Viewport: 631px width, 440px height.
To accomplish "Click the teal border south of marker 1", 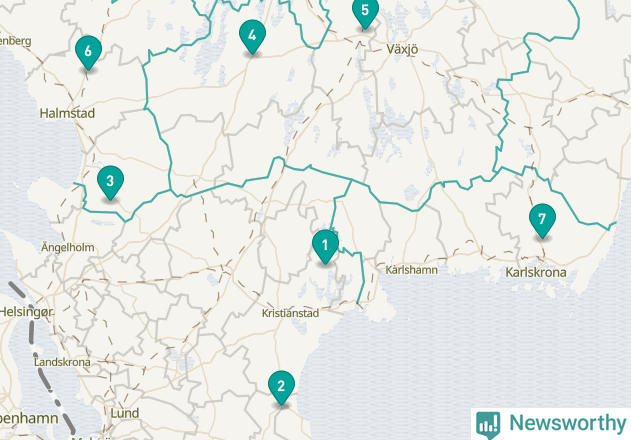I will (362, 278).
